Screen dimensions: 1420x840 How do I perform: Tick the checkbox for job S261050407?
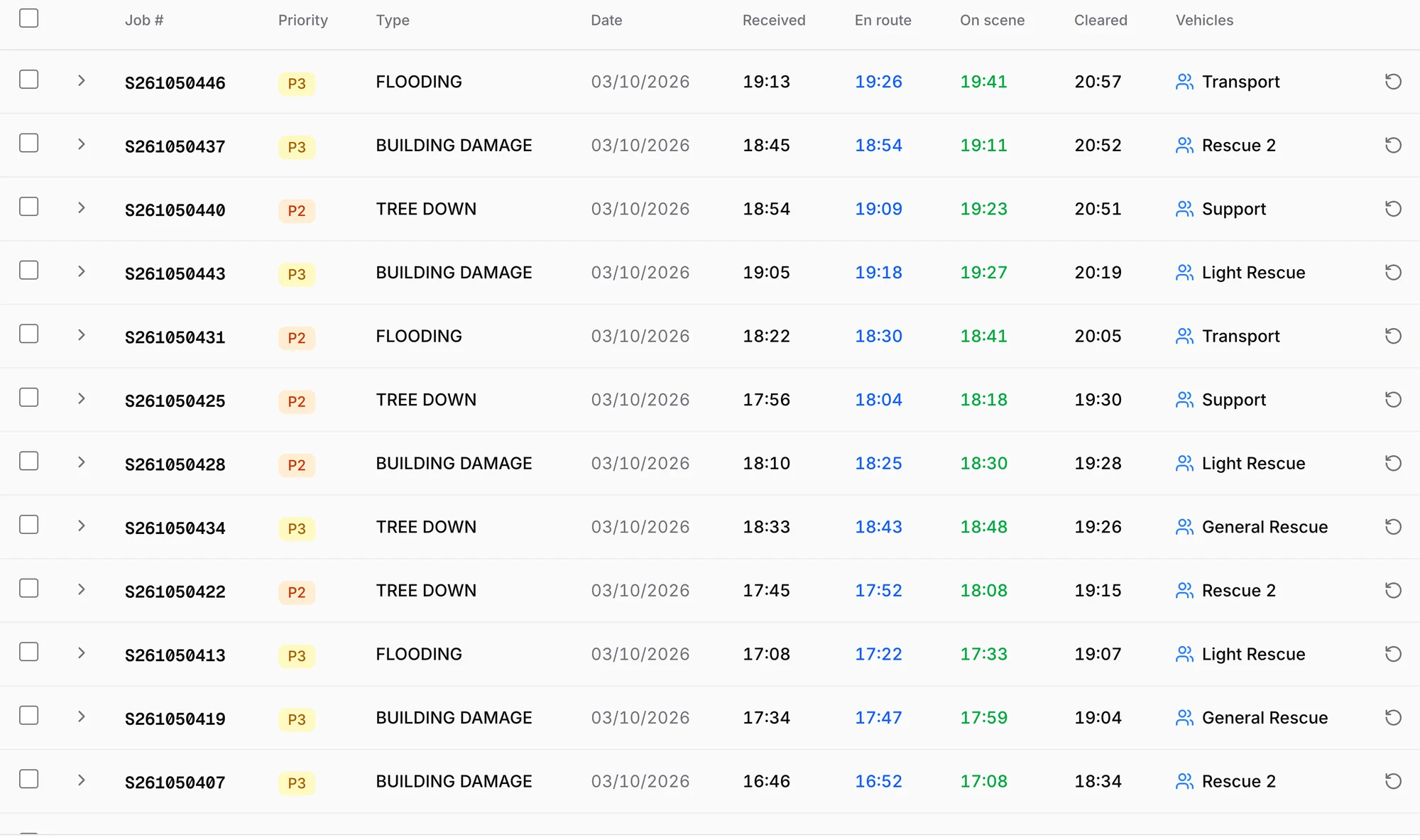click(x=29, y=779)
